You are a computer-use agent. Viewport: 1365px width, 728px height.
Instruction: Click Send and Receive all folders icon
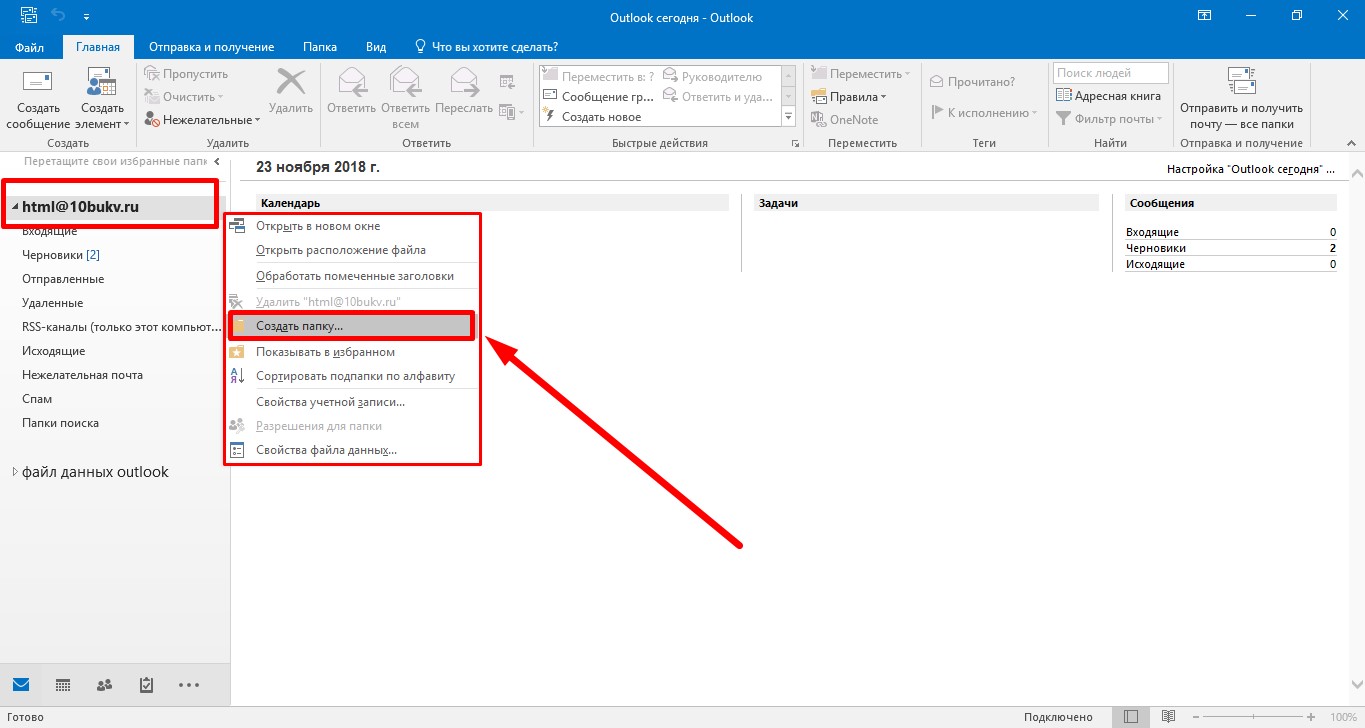pos(1241,86)
